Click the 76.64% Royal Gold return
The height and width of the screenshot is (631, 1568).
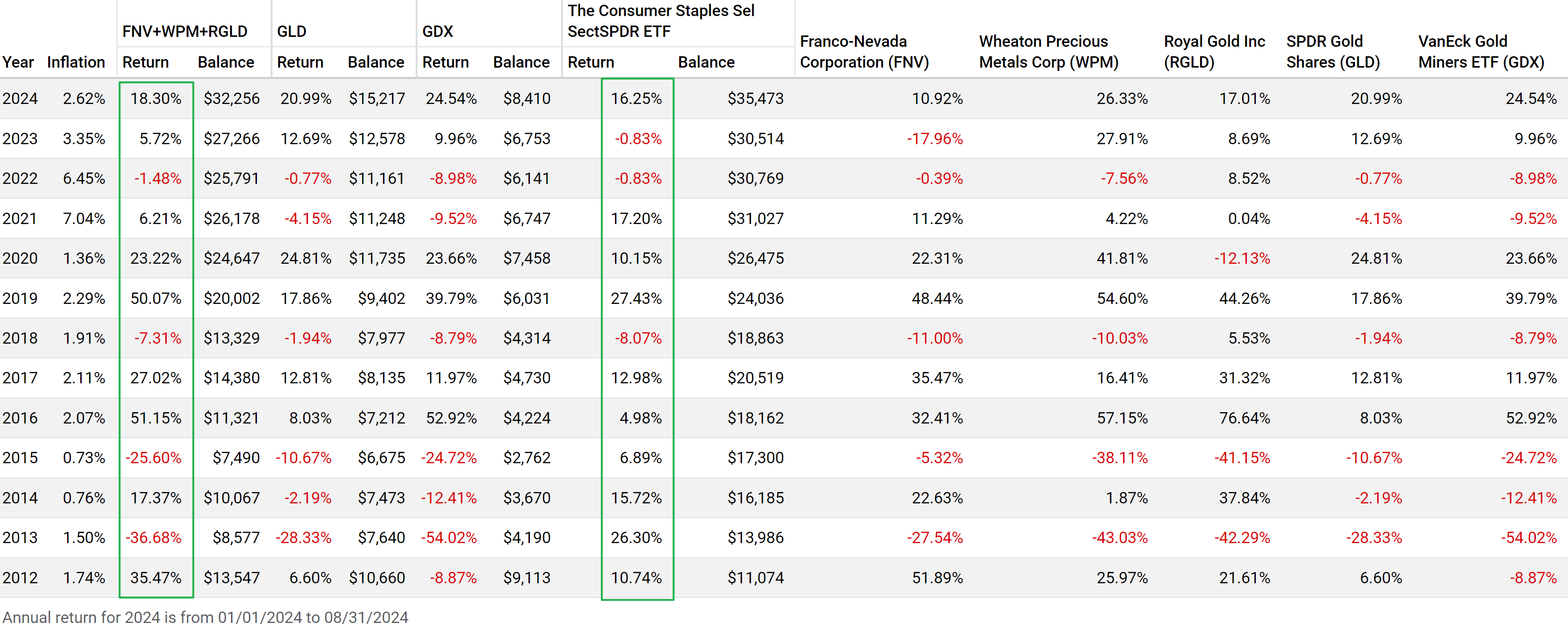click(1244, 418)
